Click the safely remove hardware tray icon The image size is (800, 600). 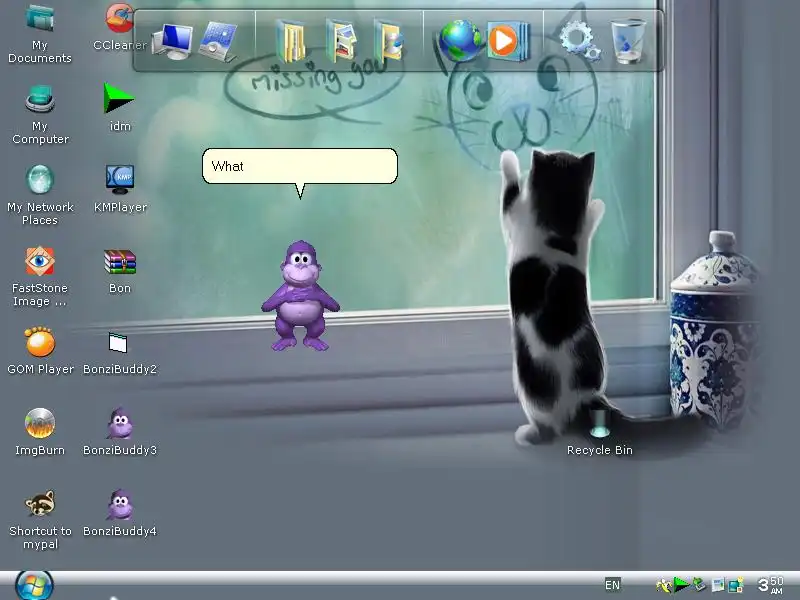coord(699,585)
